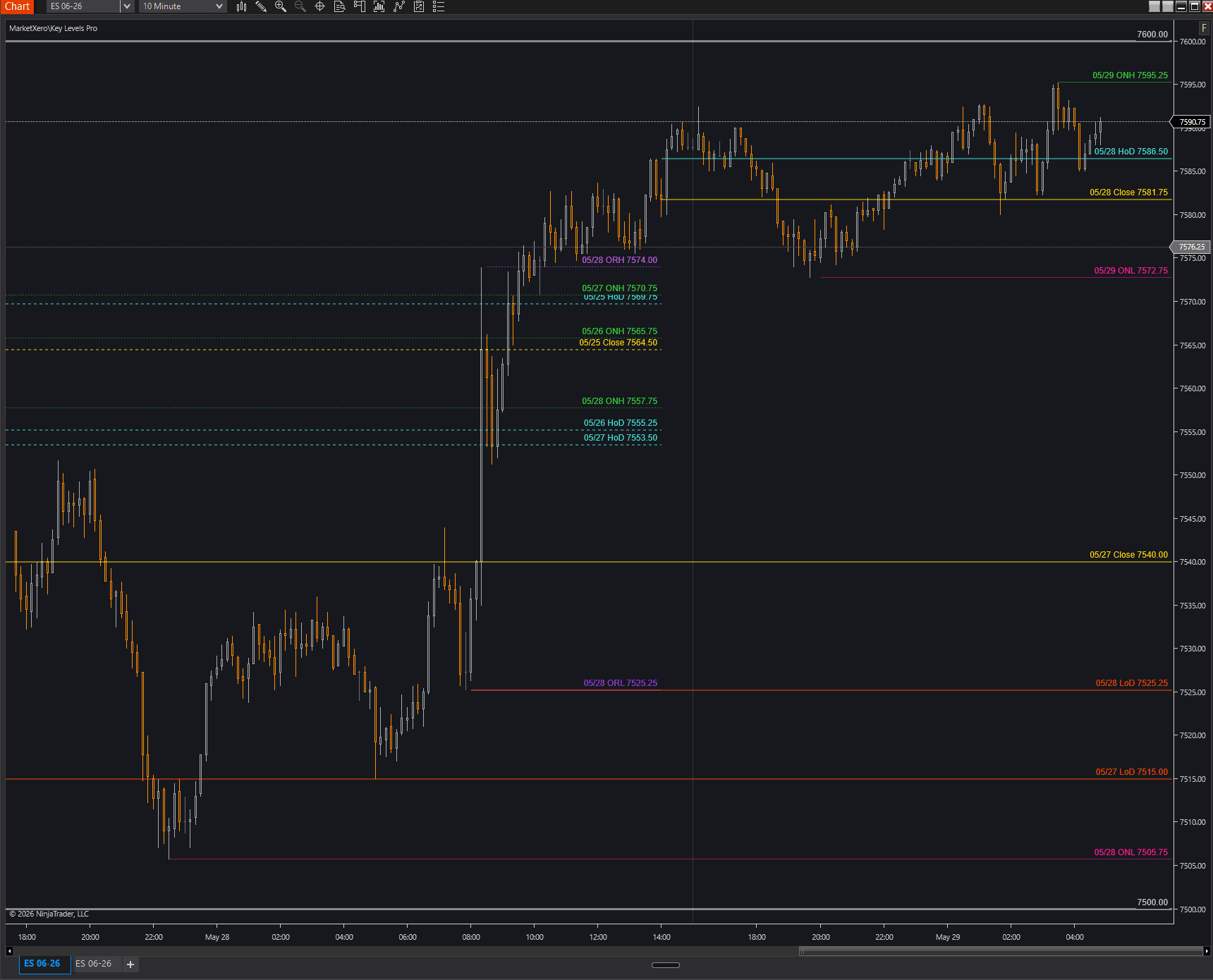Click the 05/28 Close 7581.75 label
Viewport: 1213px width, 980px height.
click(x=1128, y=192)
